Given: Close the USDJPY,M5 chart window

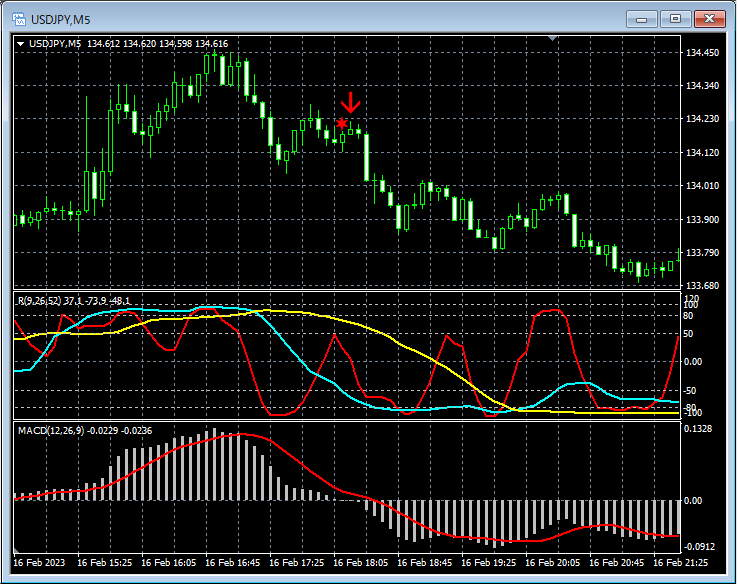Looking at the screenshot, I should tap(710, 19).
